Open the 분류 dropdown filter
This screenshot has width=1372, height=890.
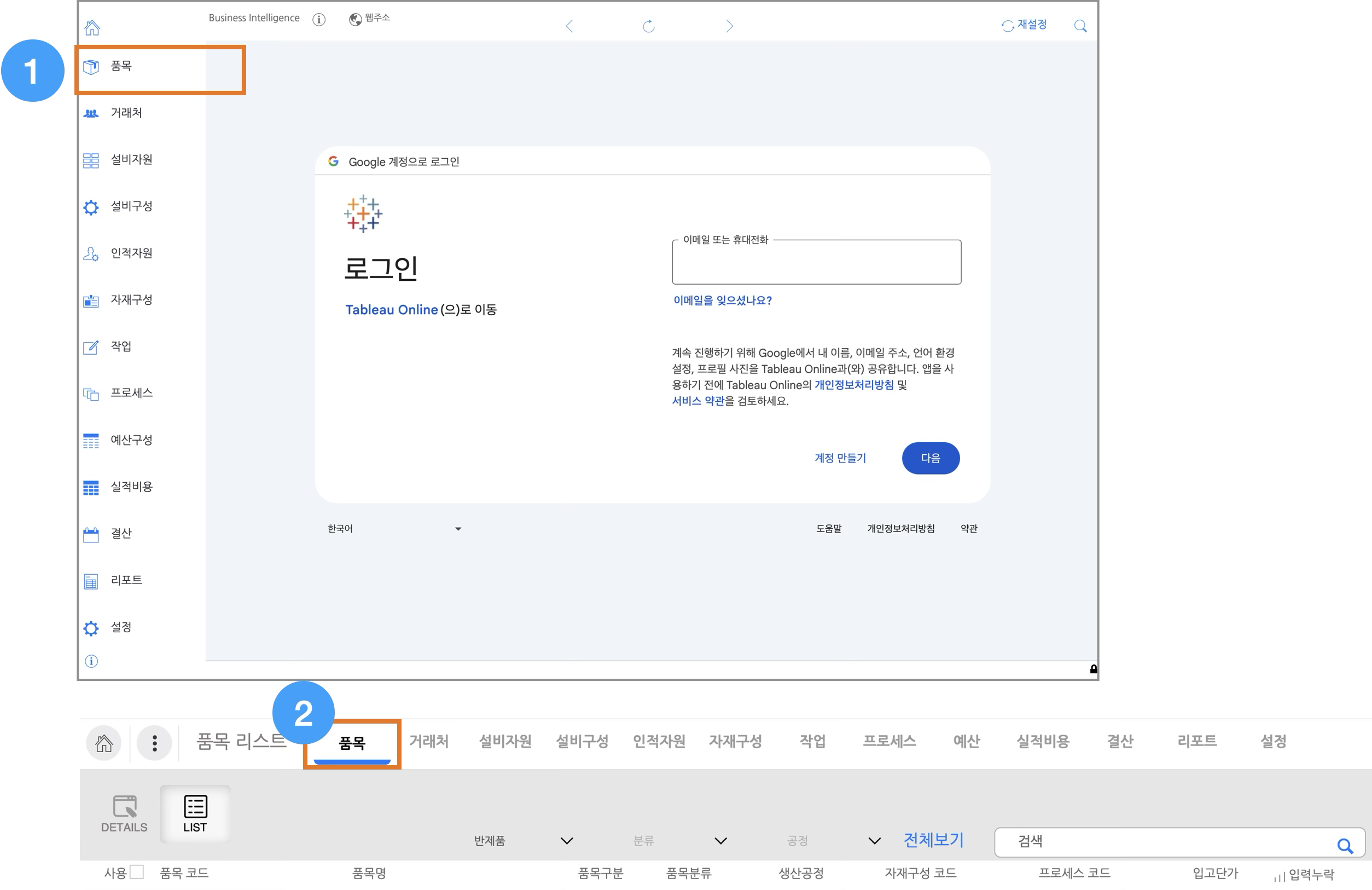pyautogui.click(x=720, y=840)
